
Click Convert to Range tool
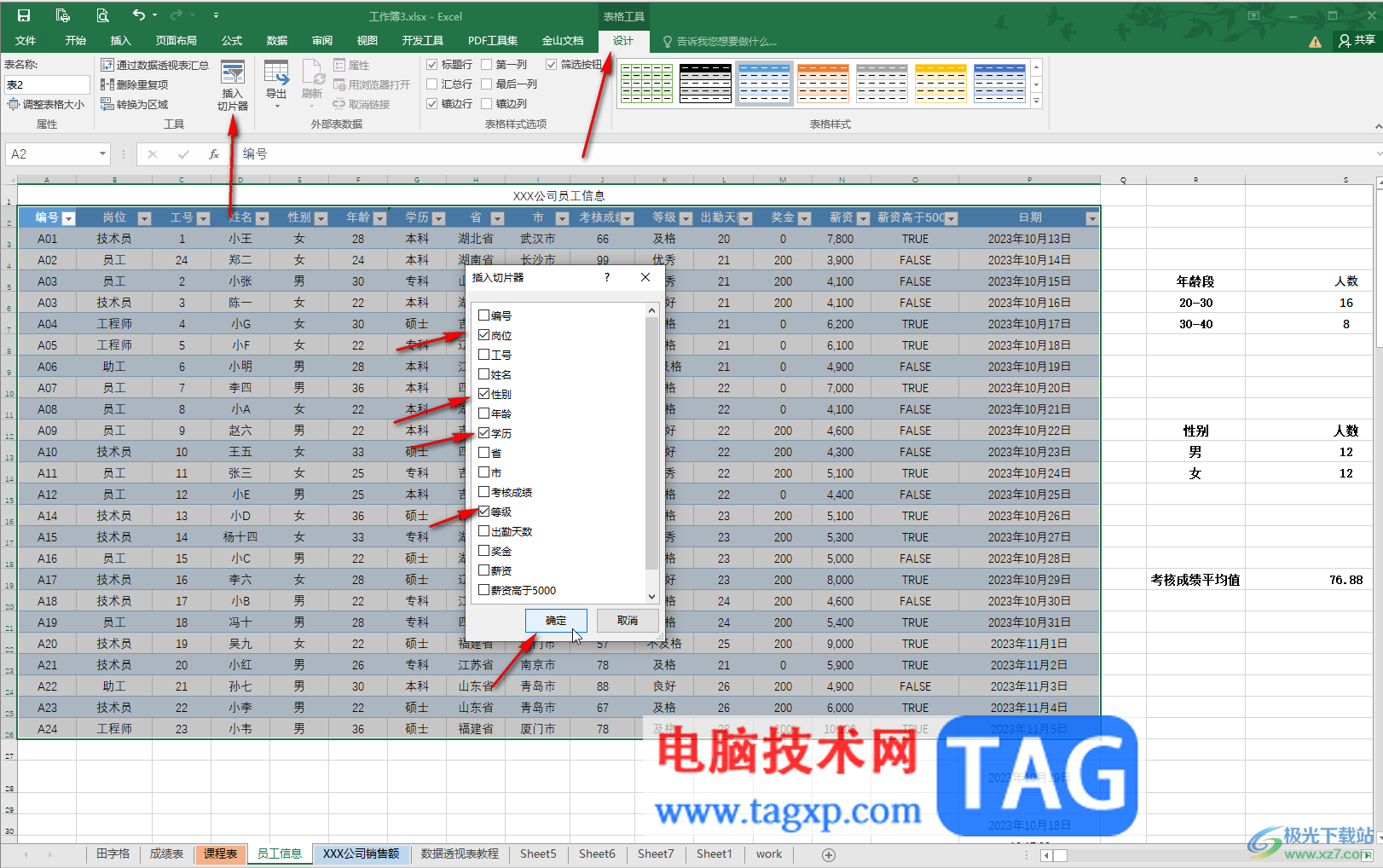click(x=134, y=104)
